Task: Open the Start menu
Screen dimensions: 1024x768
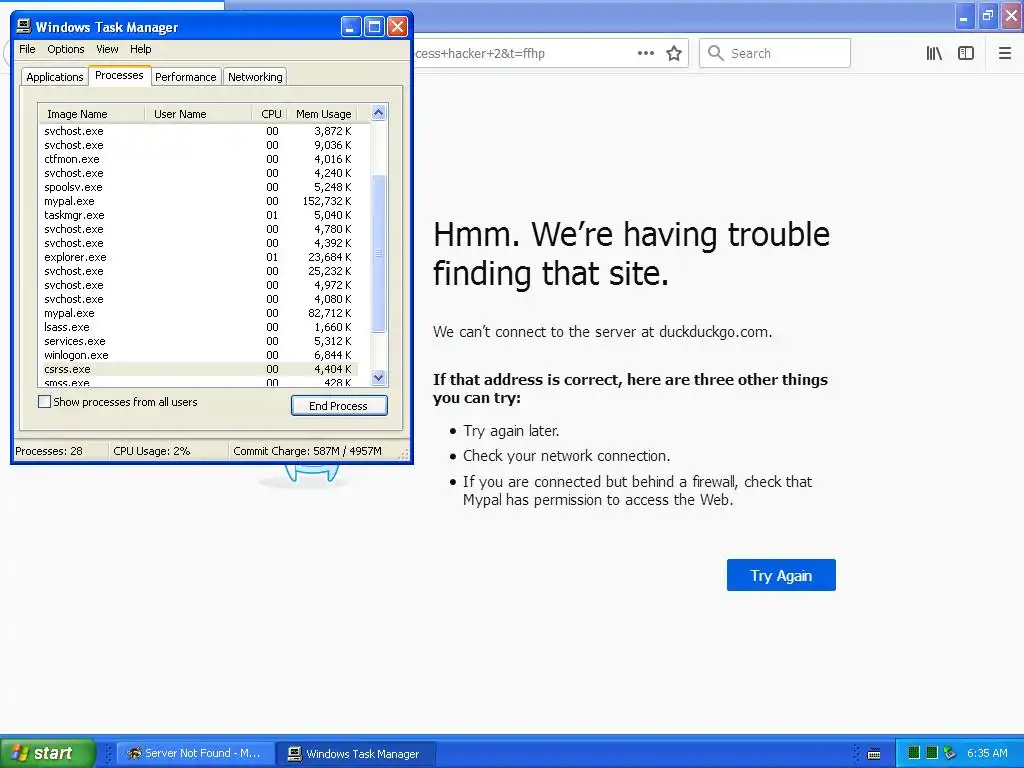Action: [x=47, y=753]
